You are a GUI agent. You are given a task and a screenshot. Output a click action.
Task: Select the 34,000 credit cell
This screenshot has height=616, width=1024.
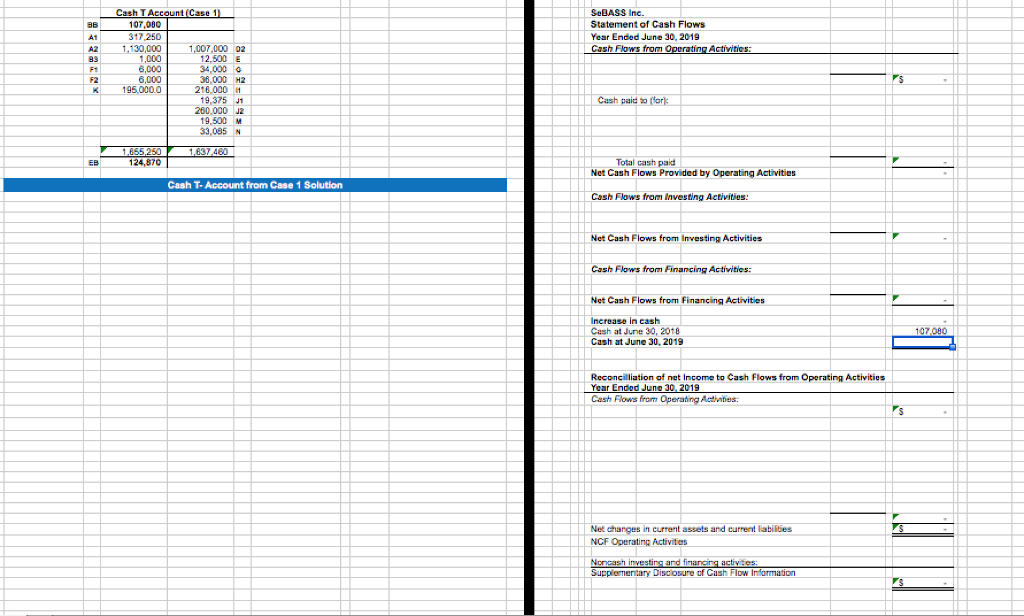coord(214,69)
